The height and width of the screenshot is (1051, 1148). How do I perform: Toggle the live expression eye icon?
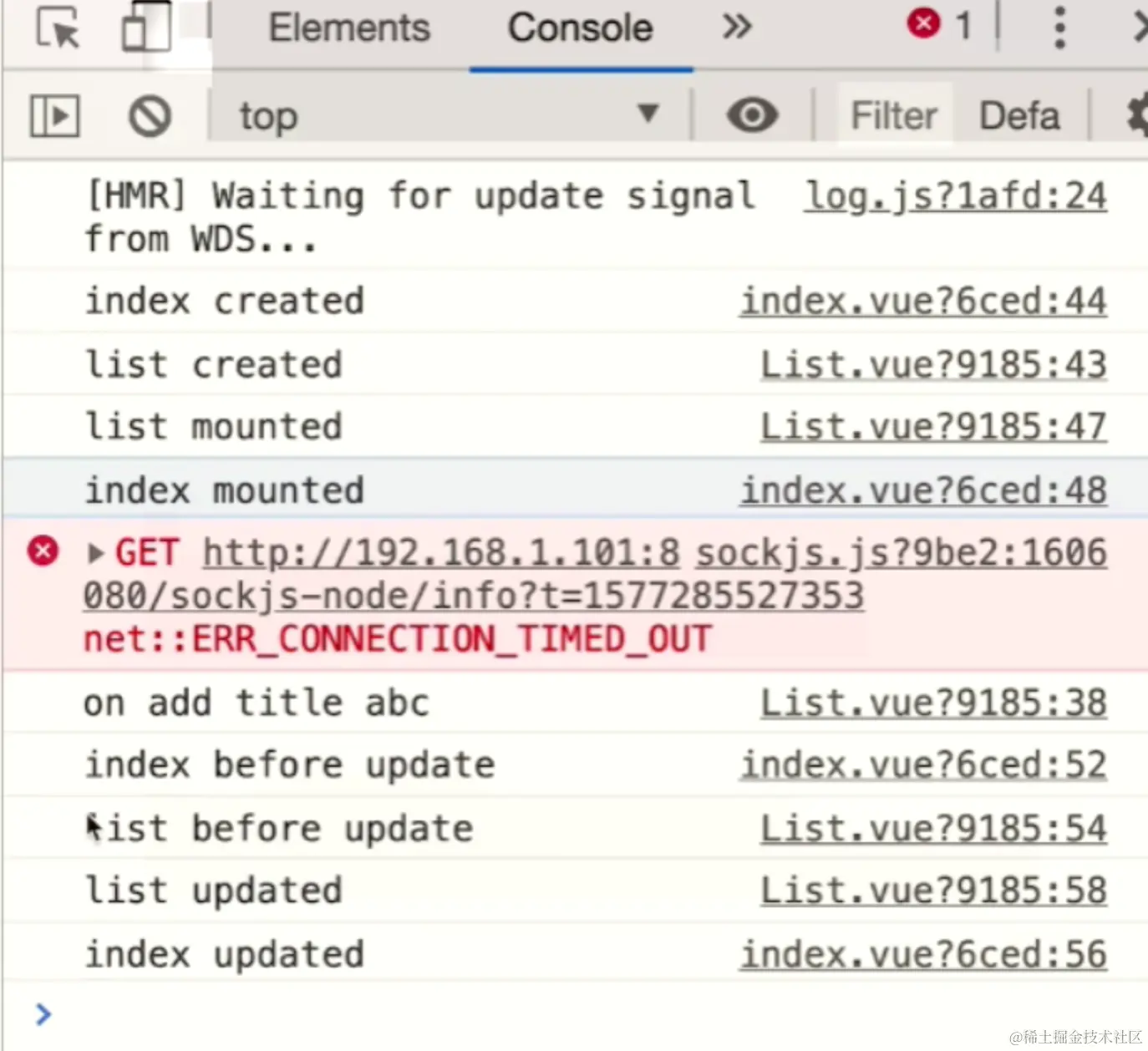752,114
